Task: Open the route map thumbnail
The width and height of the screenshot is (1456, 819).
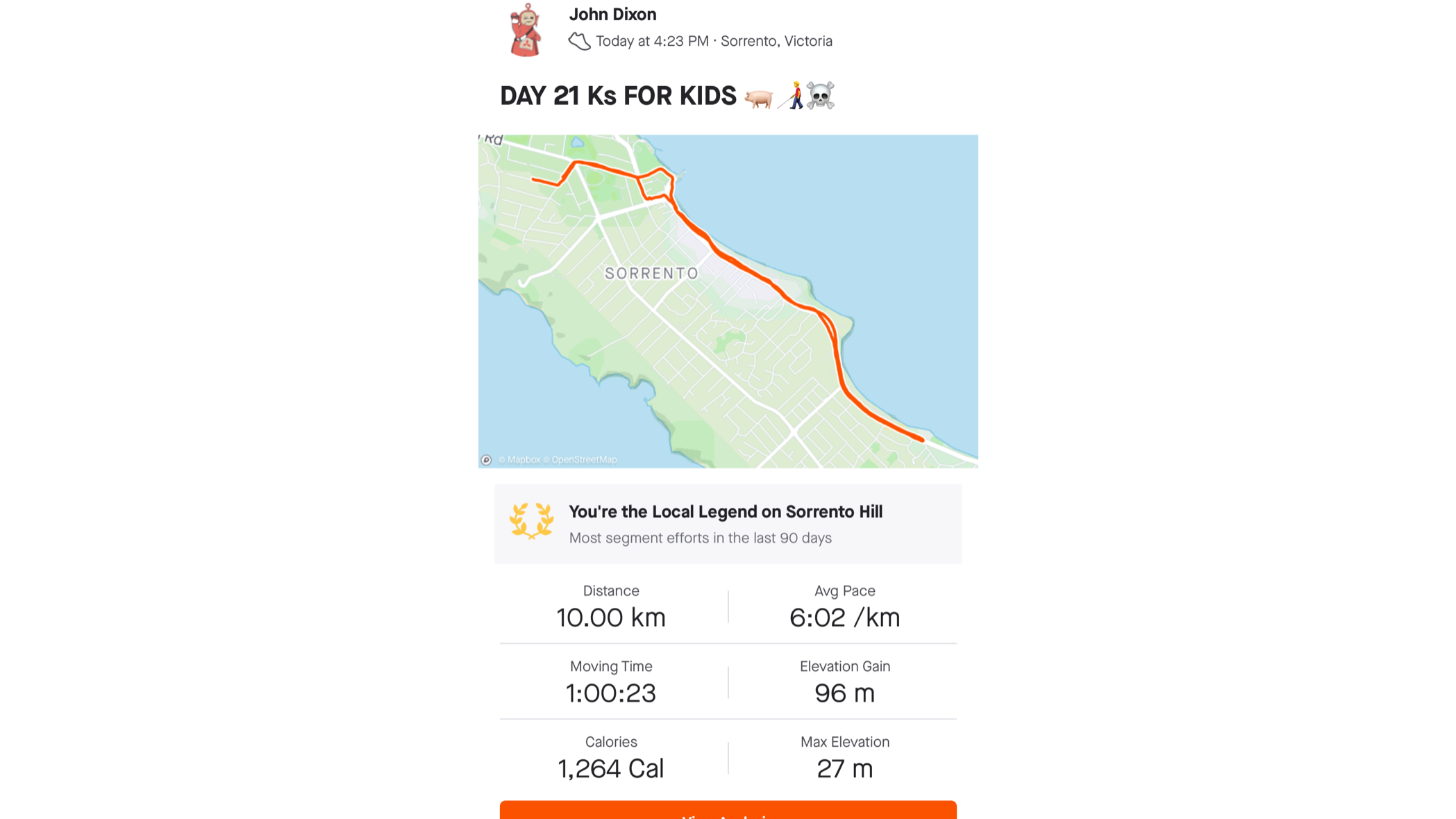Action: [x=728, y=301]
